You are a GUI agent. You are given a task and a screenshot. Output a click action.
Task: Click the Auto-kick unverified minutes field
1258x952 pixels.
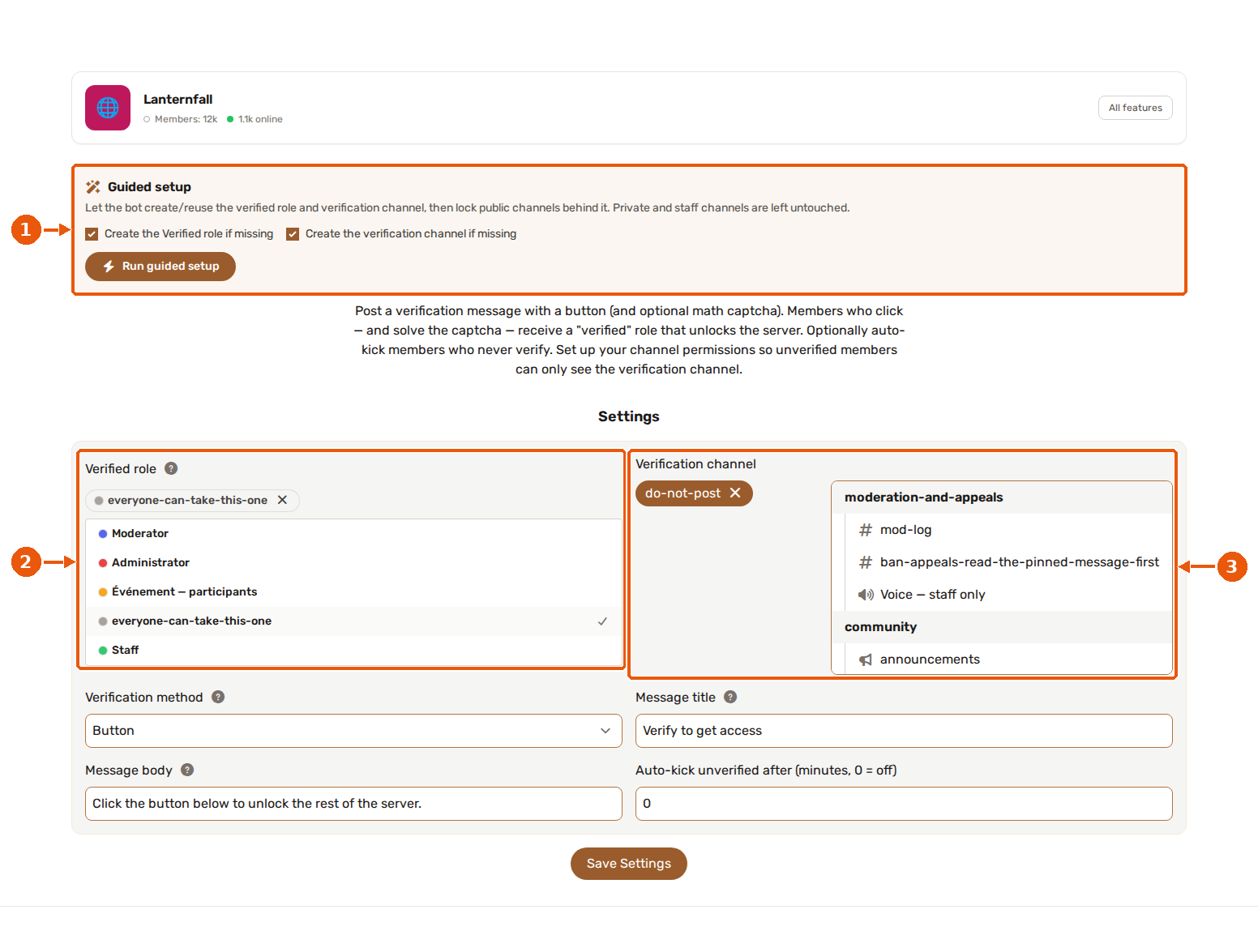pos(904,804)
